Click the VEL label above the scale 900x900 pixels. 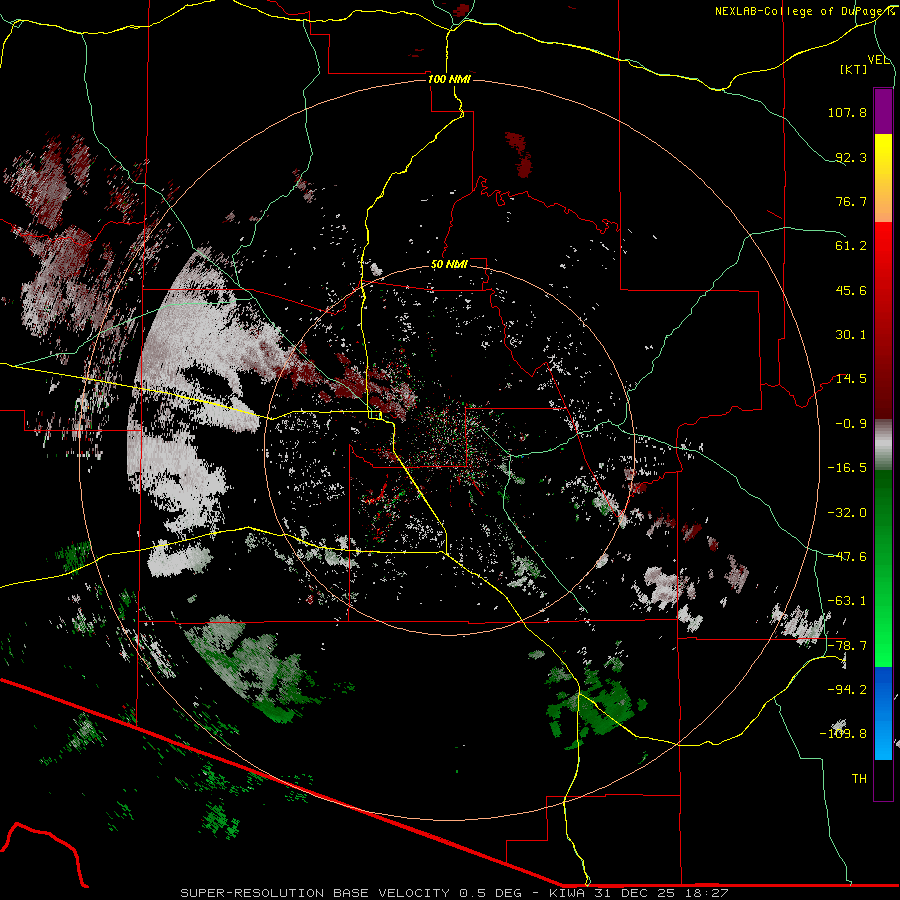point(878,60)
